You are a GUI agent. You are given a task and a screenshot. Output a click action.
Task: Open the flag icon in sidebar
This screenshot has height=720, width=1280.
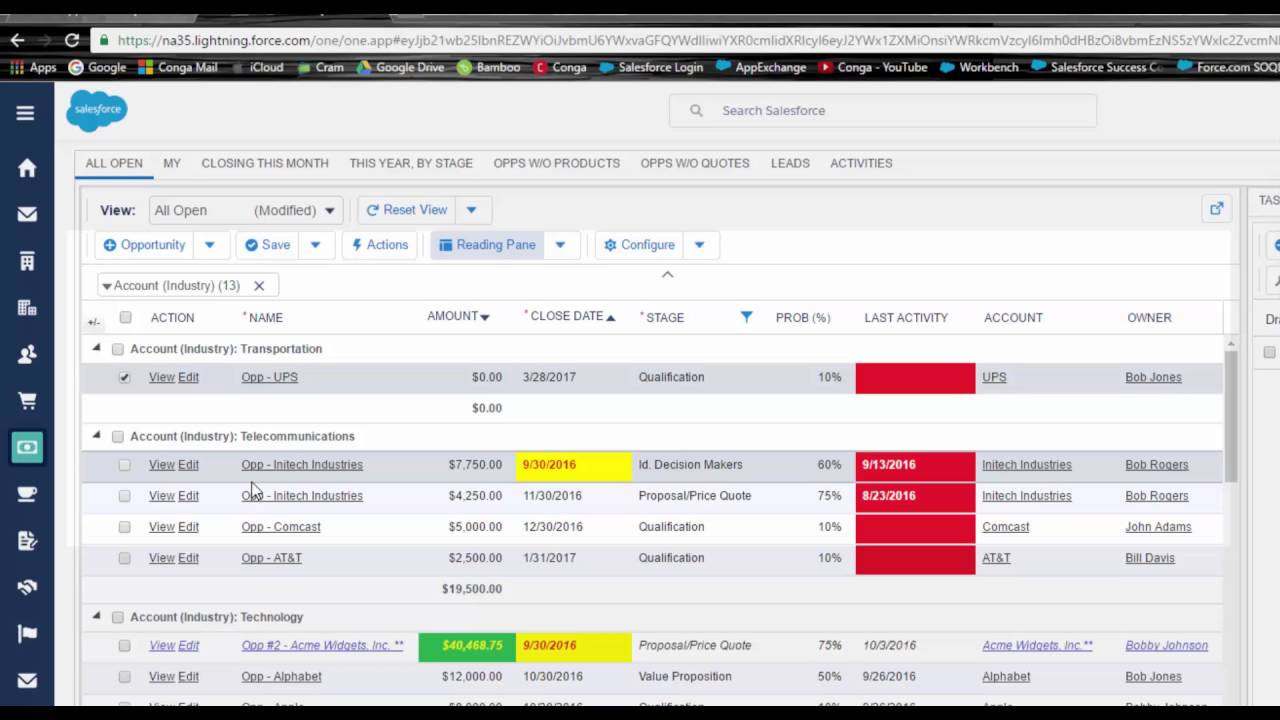(27, 634)
